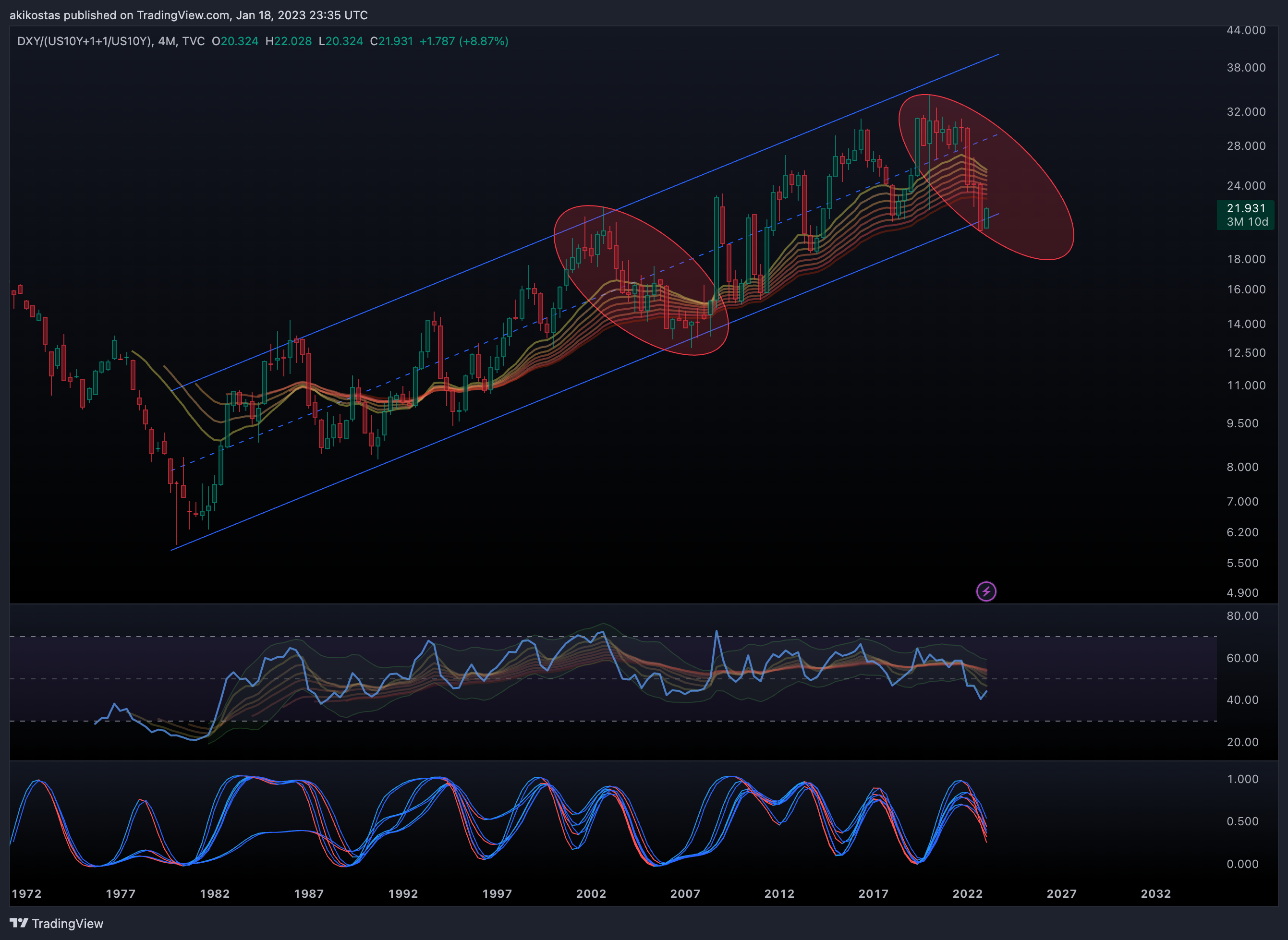Click the 2002 label on time axis
The width and height of the screenshot is (1288, 940).
coord(591,893)
